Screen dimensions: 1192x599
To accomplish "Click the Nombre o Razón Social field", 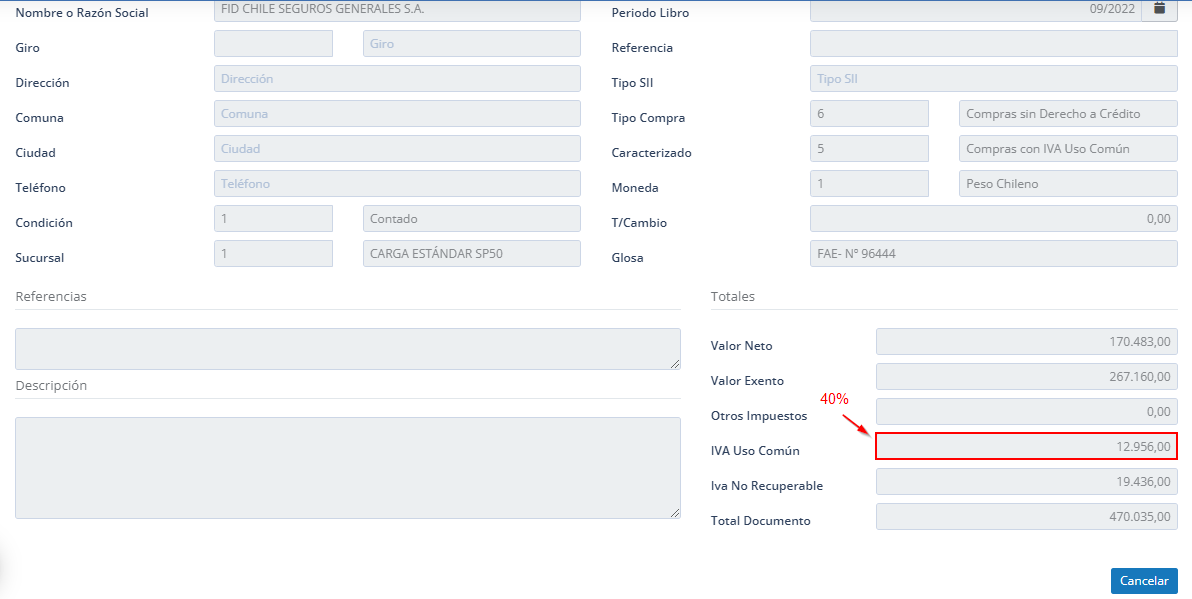I will [x=397, y=10].
